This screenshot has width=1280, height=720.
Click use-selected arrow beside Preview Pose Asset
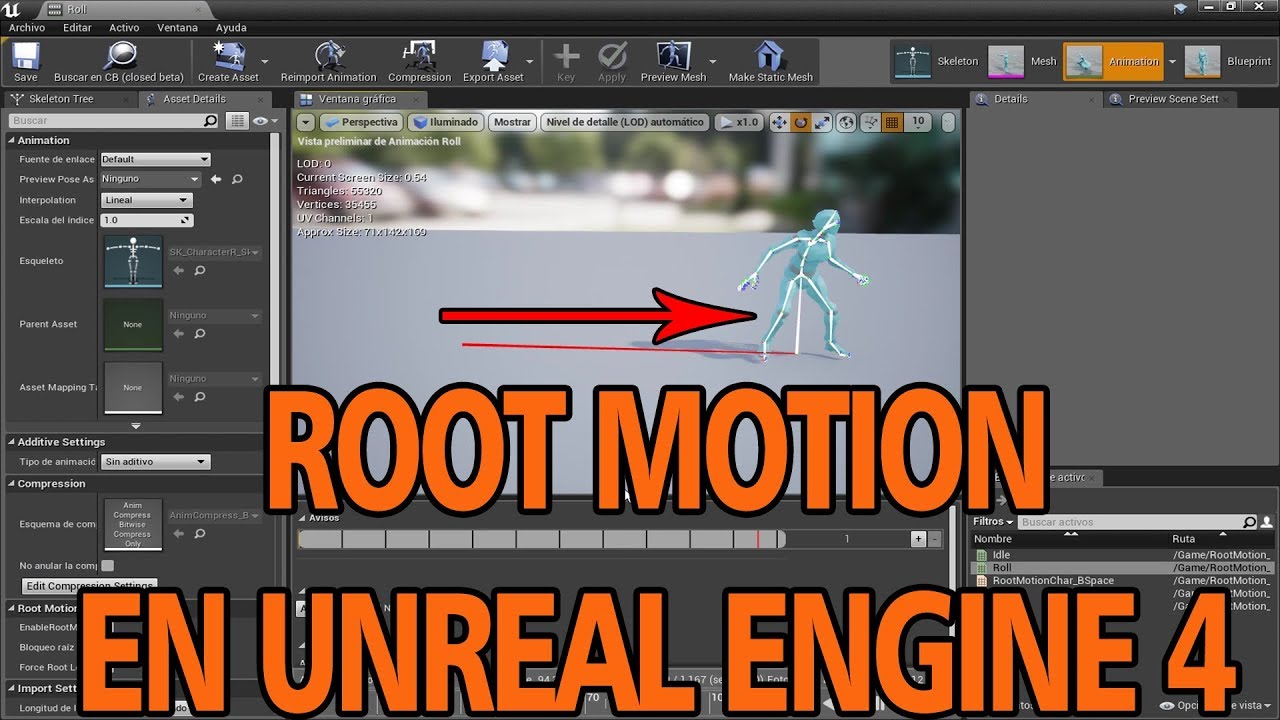coord(215,179)
